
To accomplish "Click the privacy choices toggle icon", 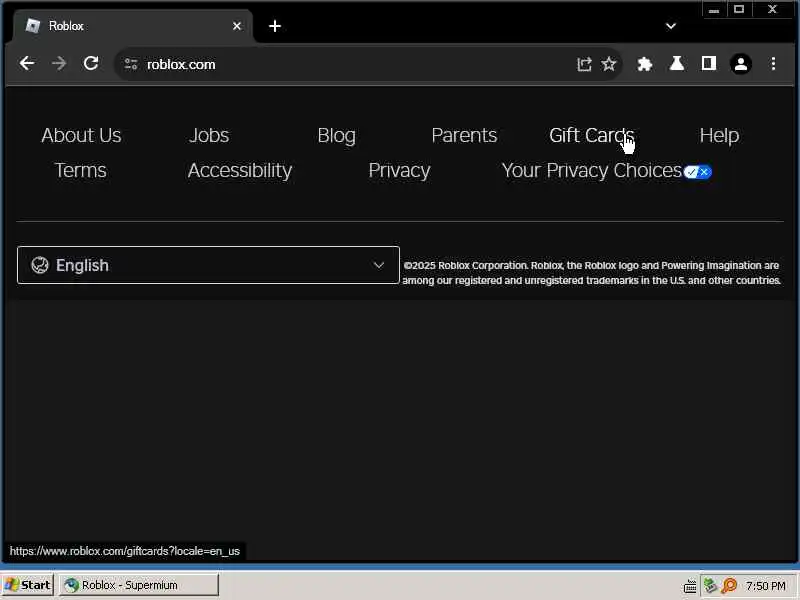I will pos(697,172).
